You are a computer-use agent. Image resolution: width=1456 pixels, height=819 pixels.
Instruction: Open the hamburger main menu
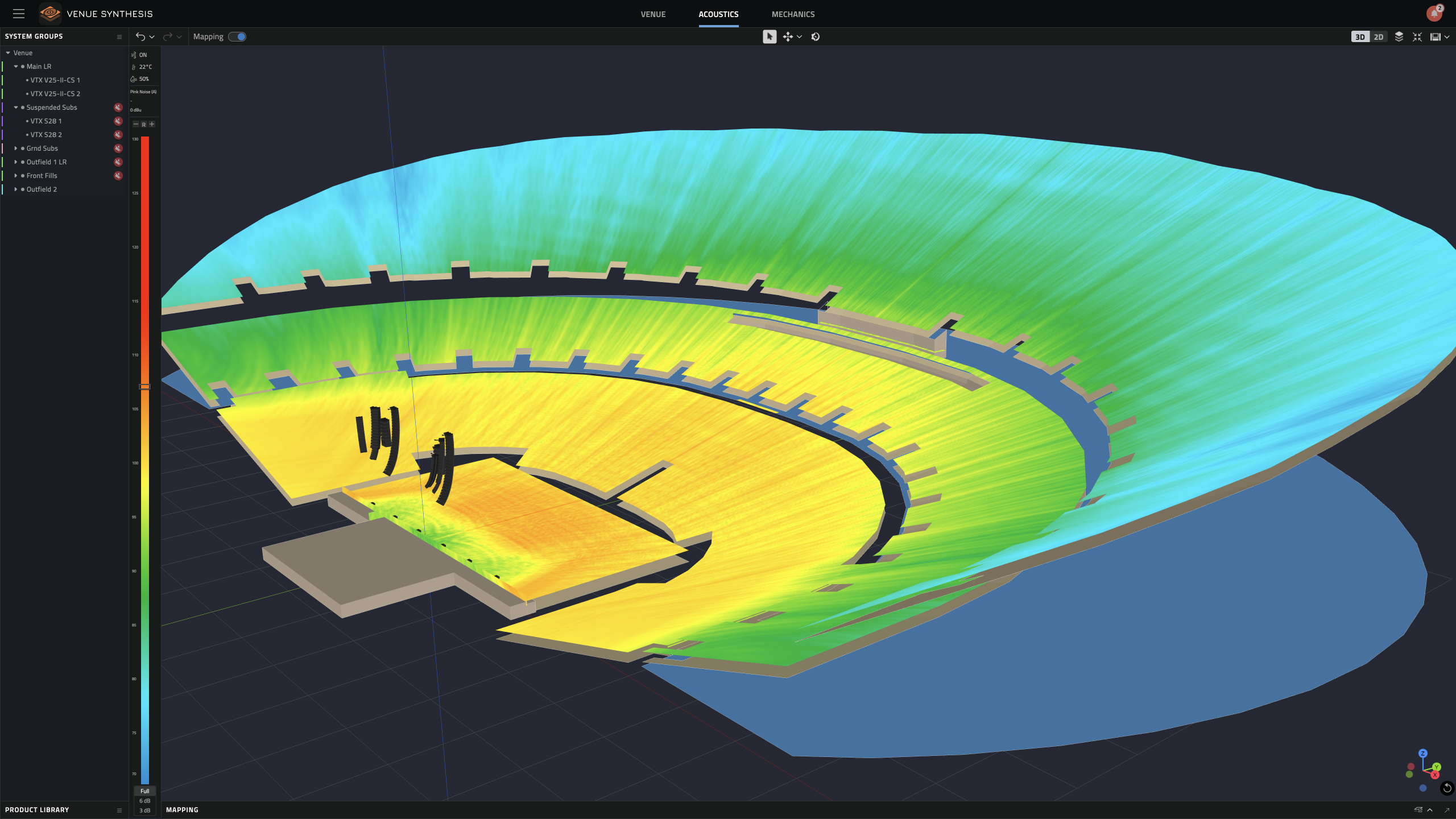pos(18,14)
